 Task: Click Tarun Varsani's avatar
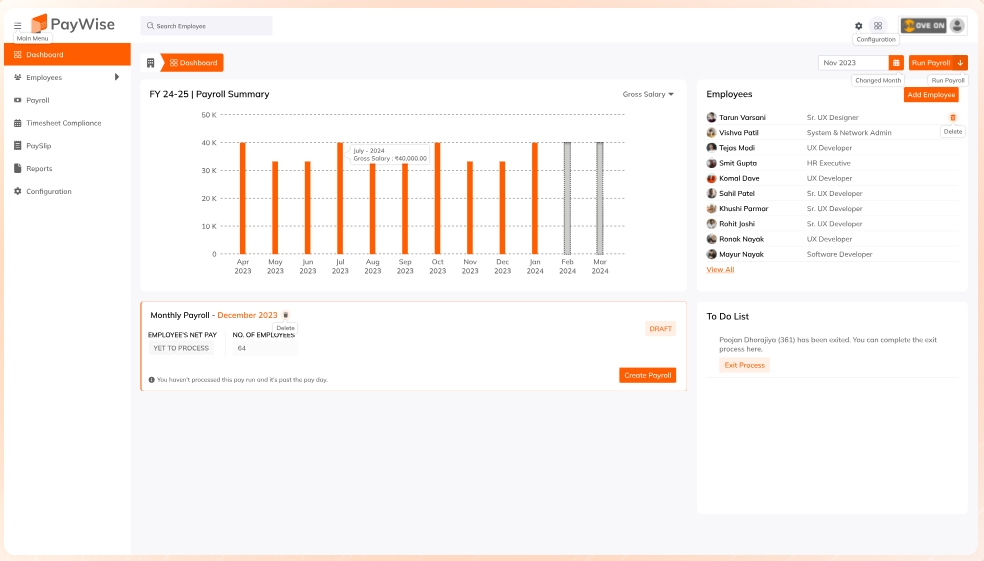(711, 117)
